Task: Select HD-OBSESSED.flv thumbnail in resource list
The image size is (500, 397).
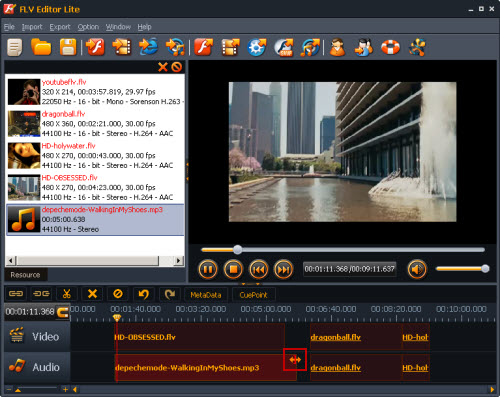Action: click(x=24, y=187)
